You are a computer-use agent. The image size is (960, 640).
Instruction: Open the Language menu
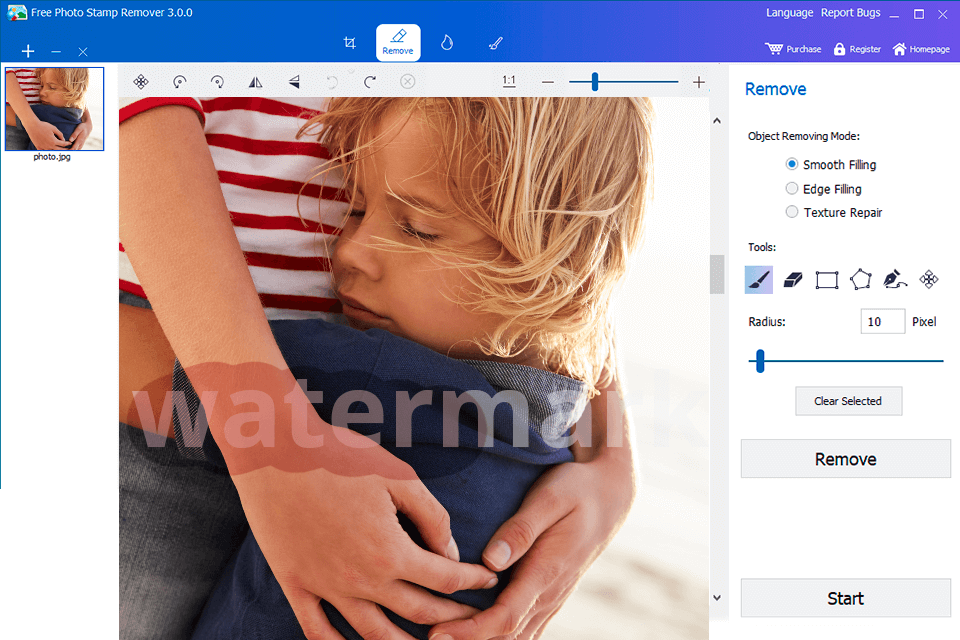tap(789, 12)
